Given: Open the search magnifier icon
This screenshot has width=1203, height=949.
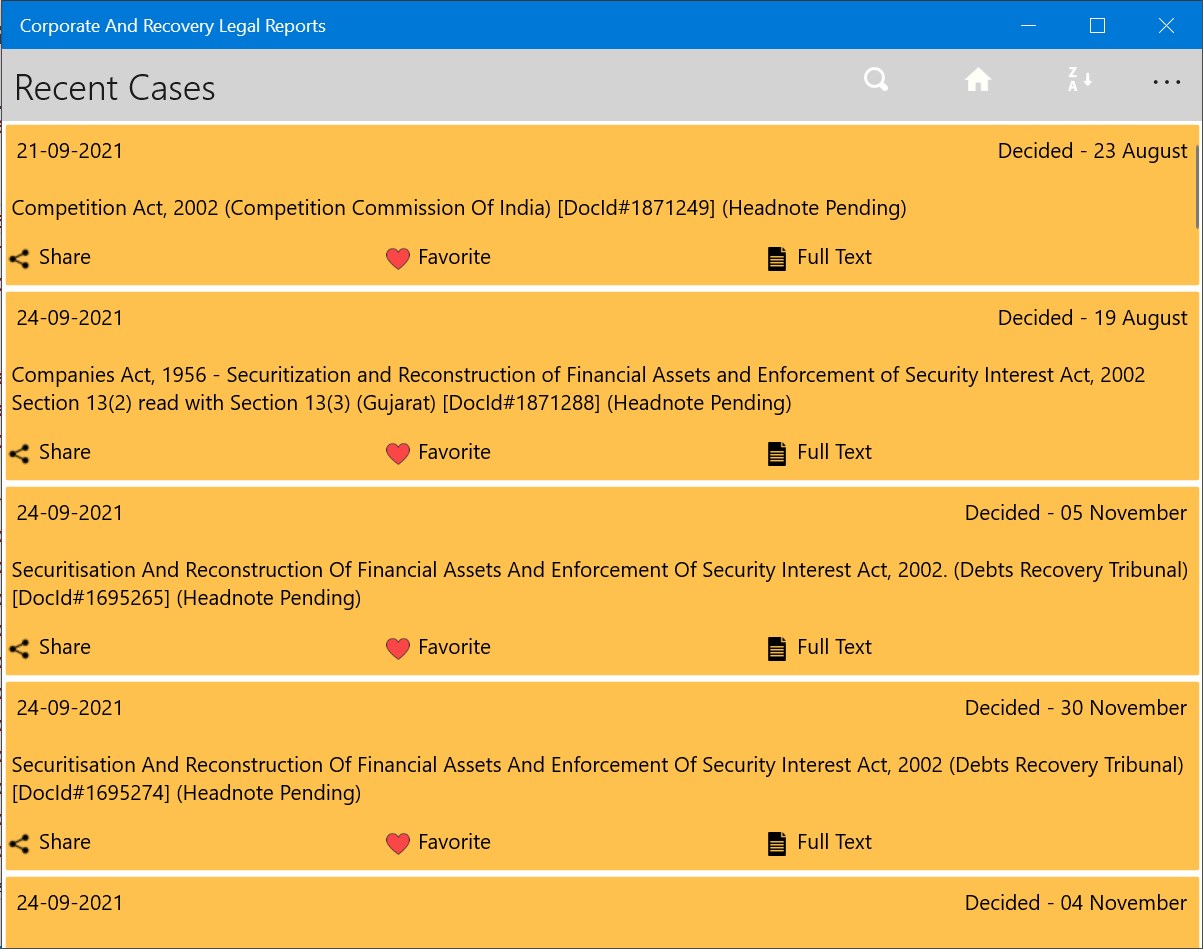Looking at the screenshot, I should [876, 80].
